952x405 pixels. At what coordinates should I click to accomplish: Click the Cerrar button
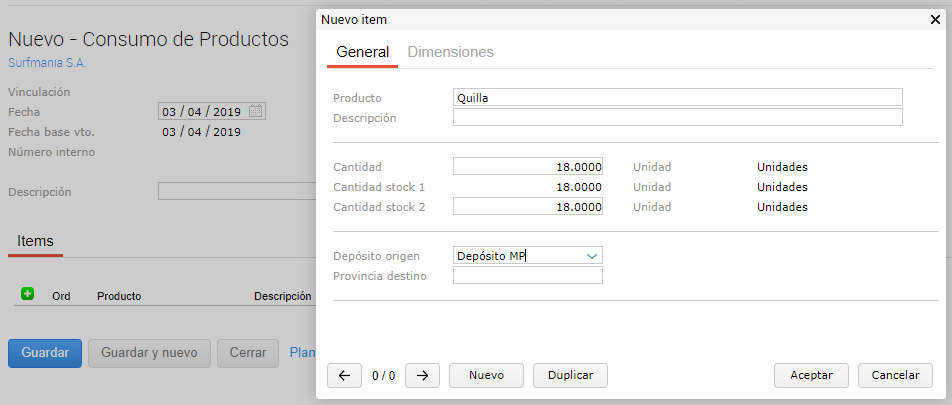click(247, 353)
